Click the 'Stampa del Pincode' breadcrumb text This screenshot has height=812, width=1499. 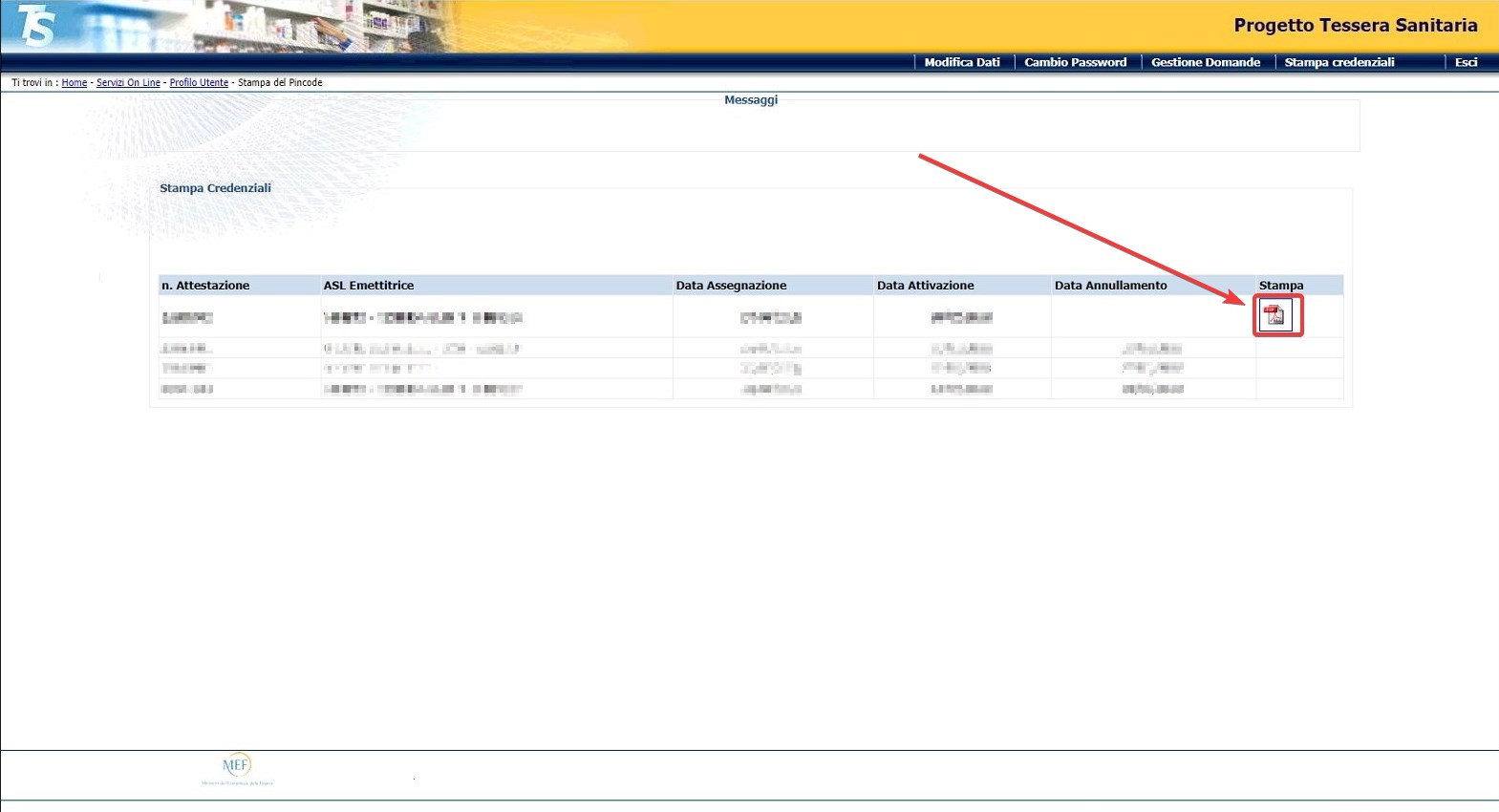280,83
